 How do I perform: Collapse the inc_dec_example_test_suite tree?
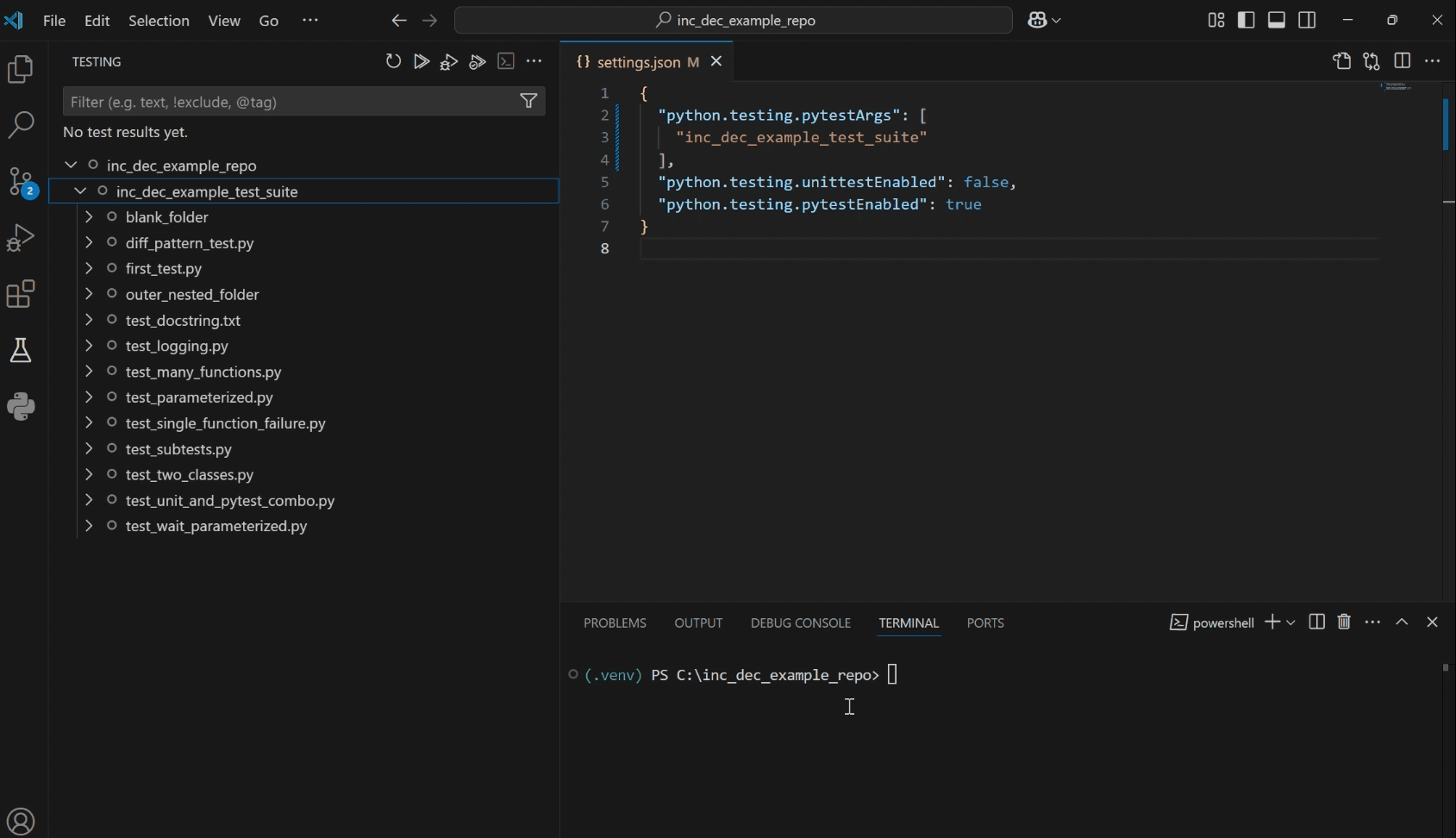(x=79, y=191)
